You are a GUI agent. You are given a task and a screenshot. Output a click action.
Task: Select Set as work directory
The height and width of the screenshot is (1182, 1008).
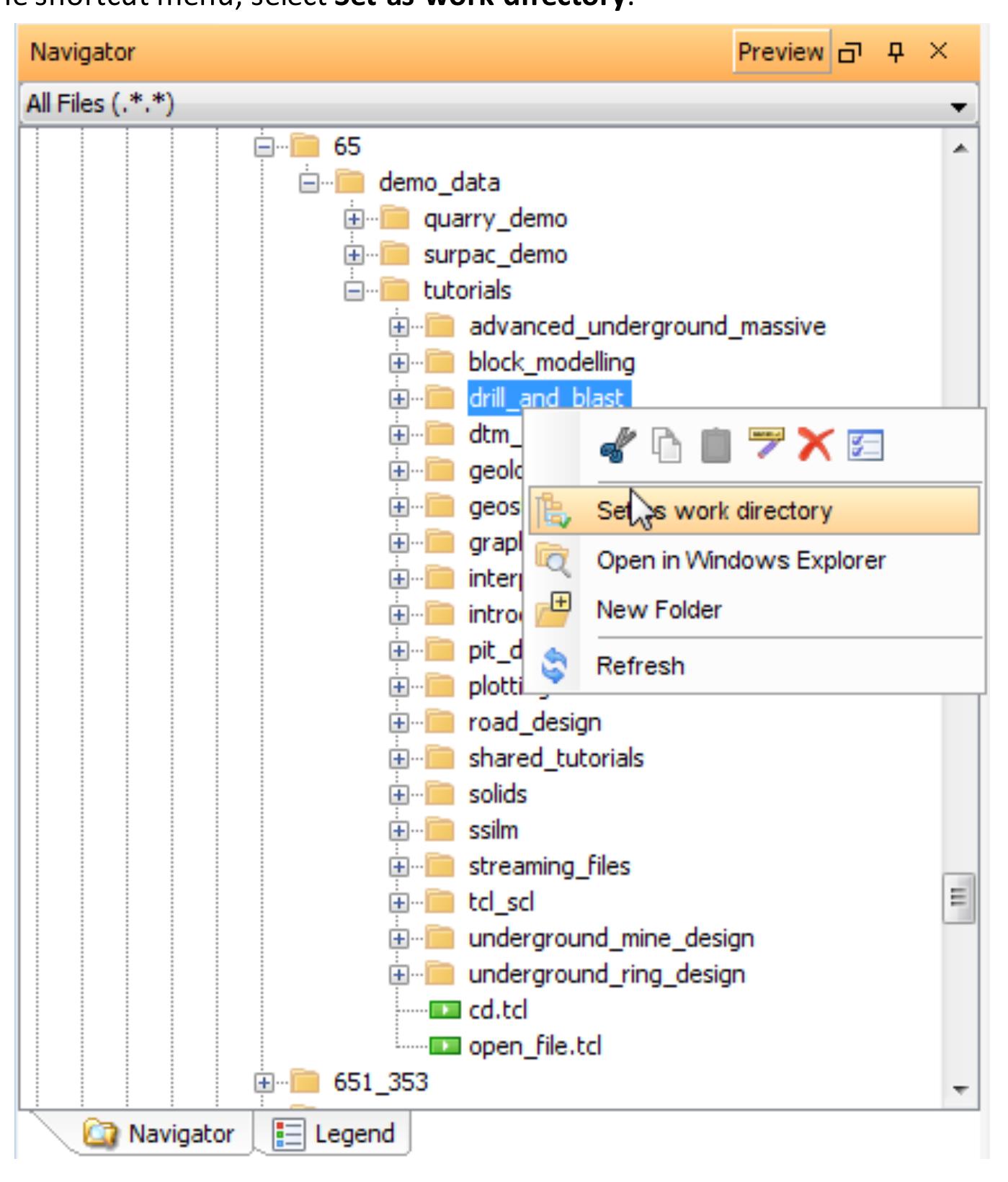(x=753, y=511)
